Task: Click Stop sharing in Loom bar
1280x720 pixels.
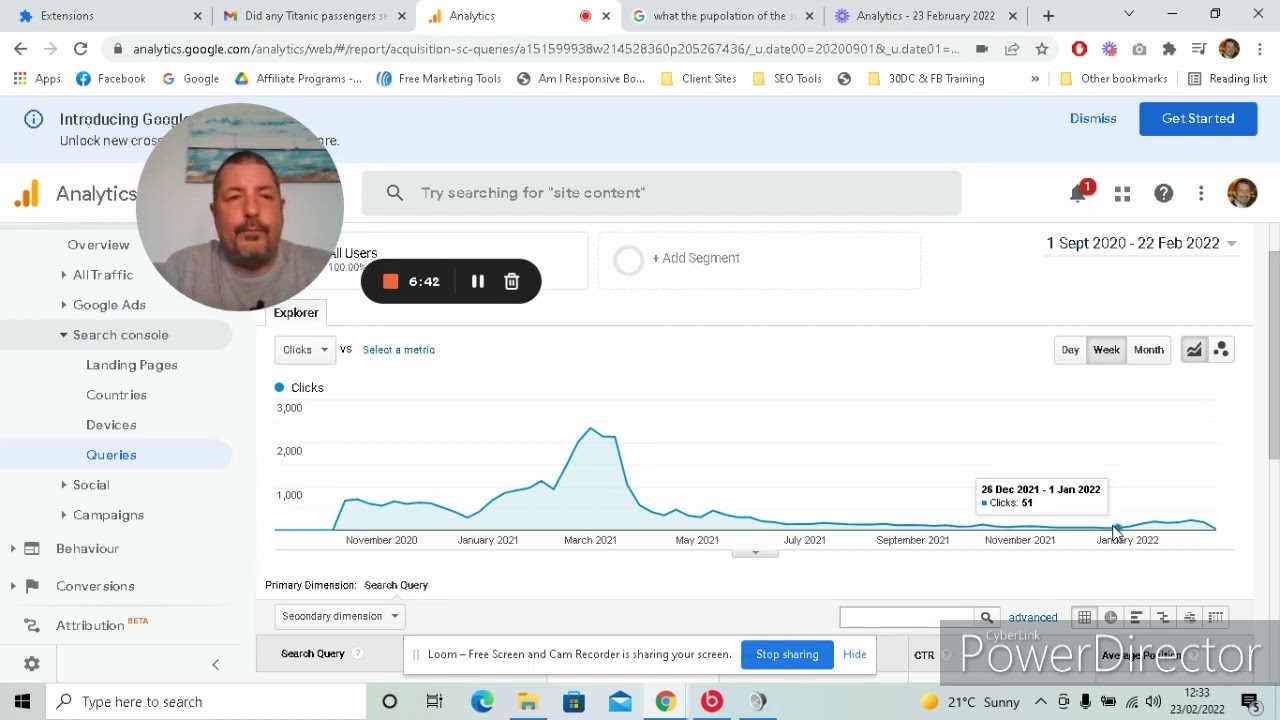Action: [x=787, y=655]
